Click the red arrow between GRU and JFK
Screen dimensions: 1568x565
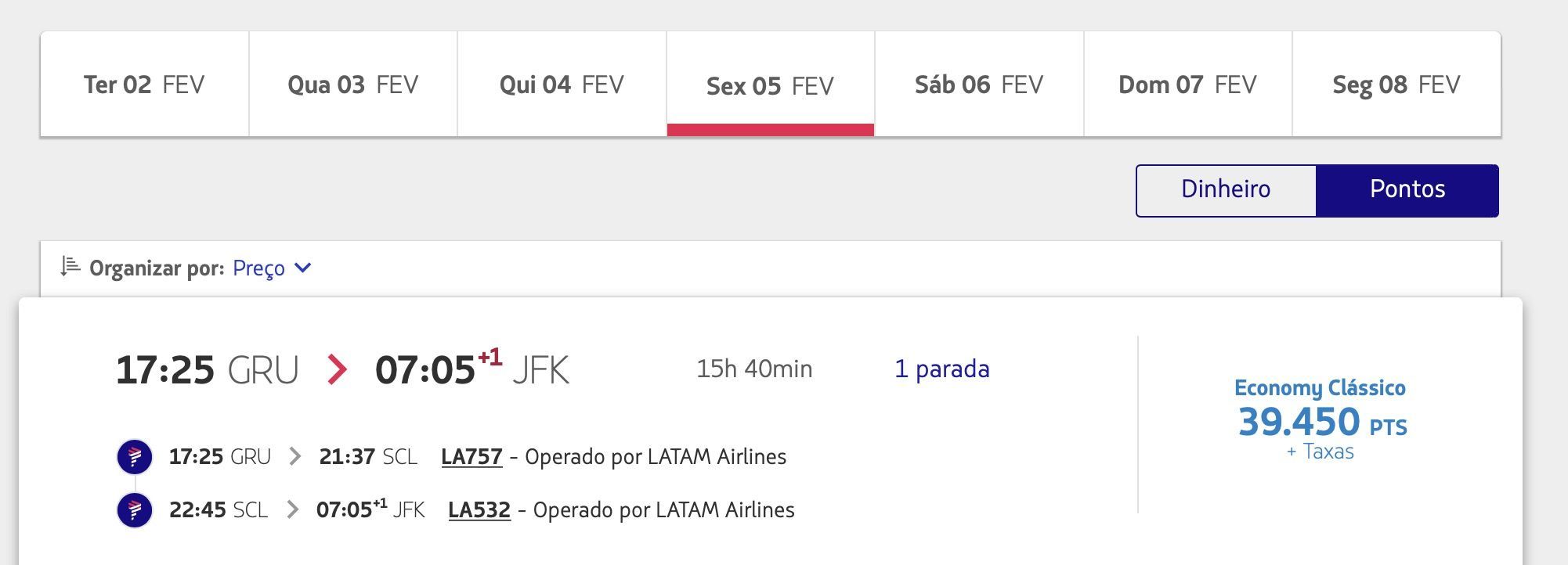click(337, 369)
